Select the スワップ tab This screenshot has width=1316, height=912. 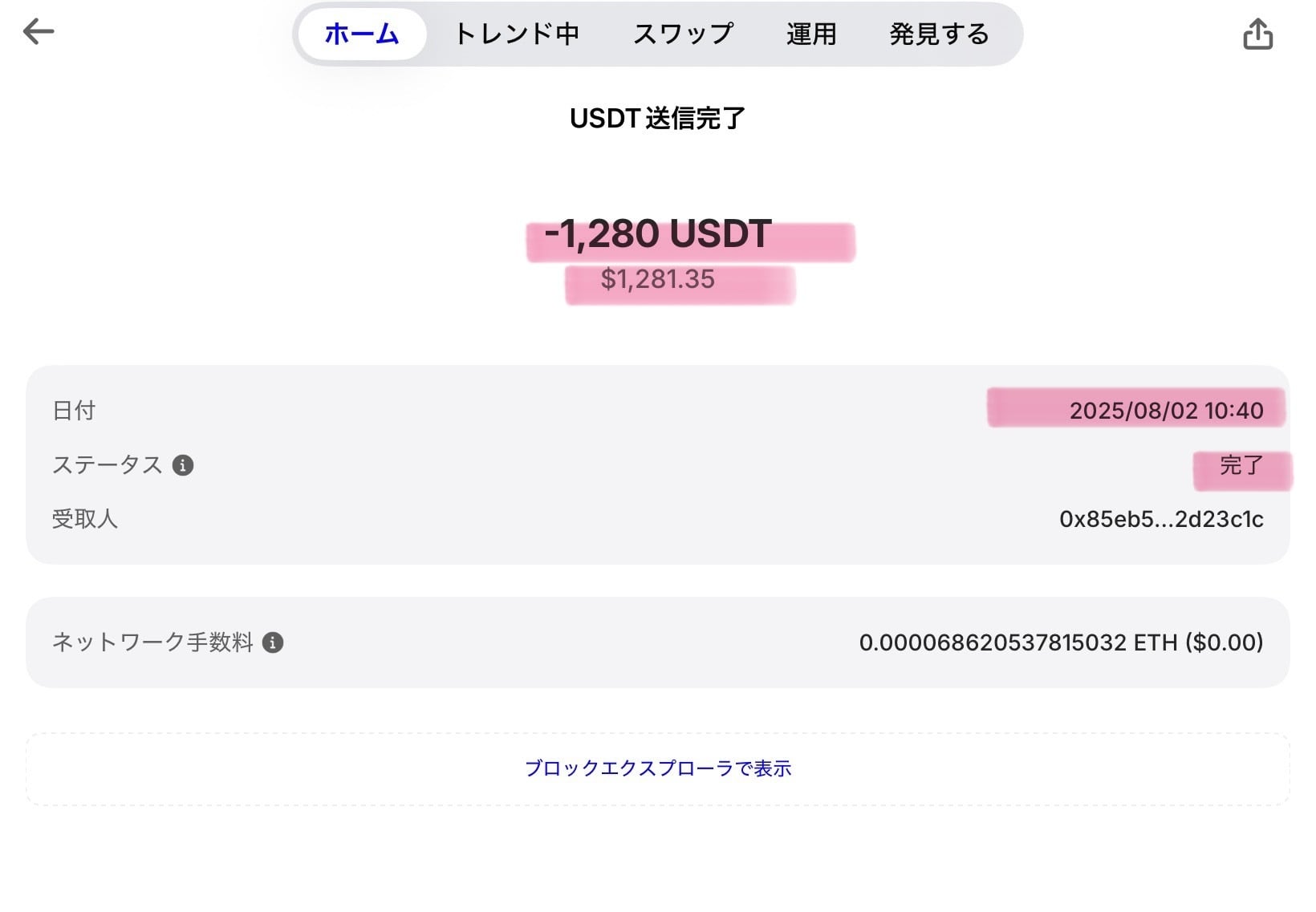pos(683,34)
